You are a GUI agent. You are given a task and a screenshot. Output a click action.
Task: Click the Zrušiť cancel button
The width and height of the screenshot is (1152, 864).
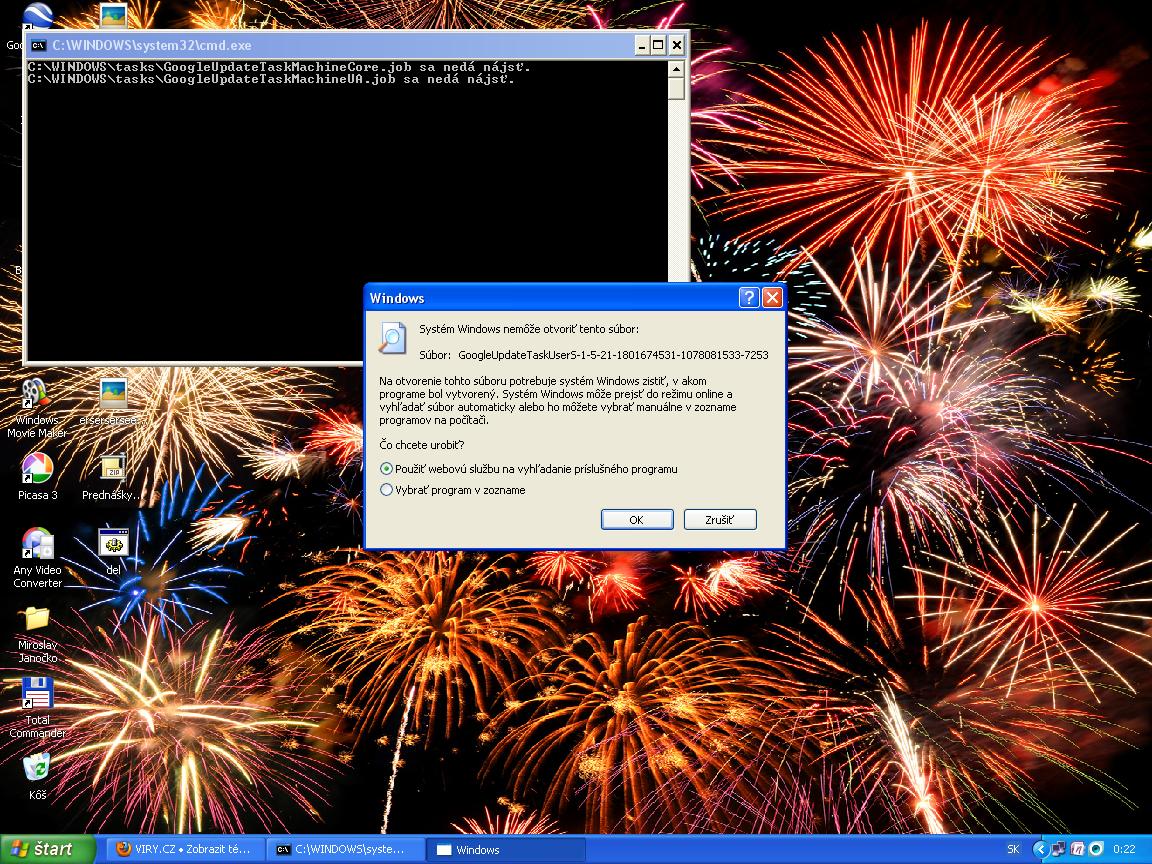pyautogui.click(x=719, y=520)
